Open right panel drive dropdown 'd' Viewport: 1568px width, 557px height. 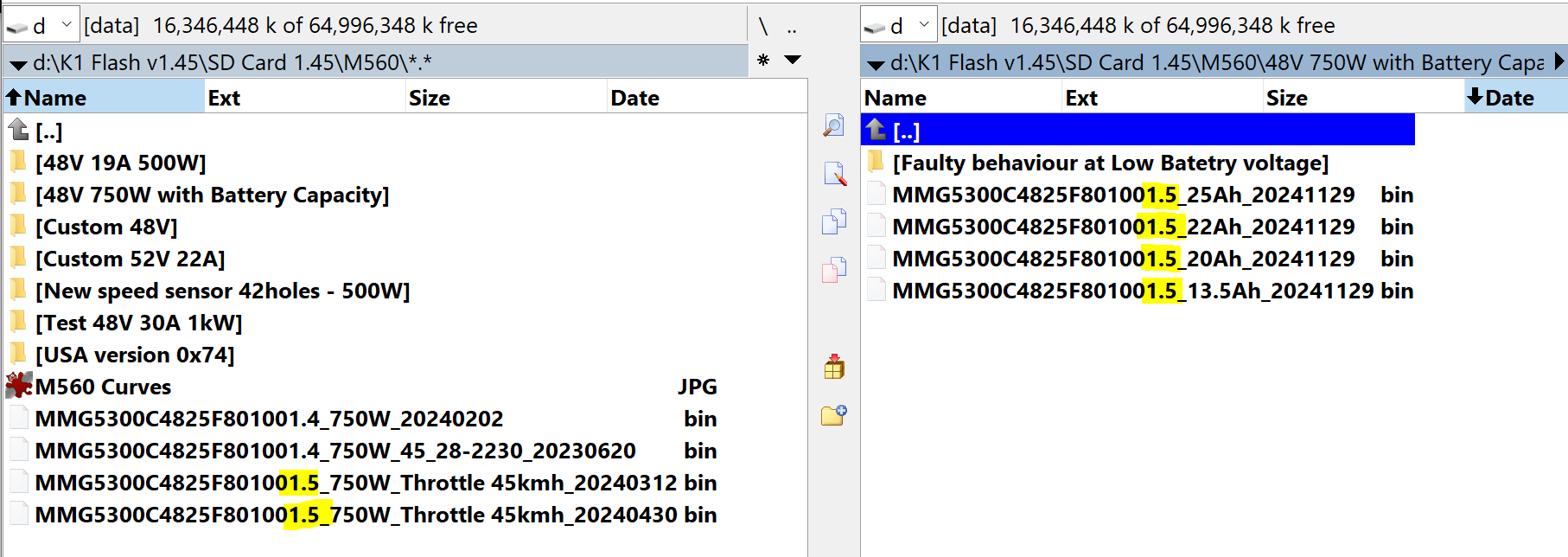point(899,25)
